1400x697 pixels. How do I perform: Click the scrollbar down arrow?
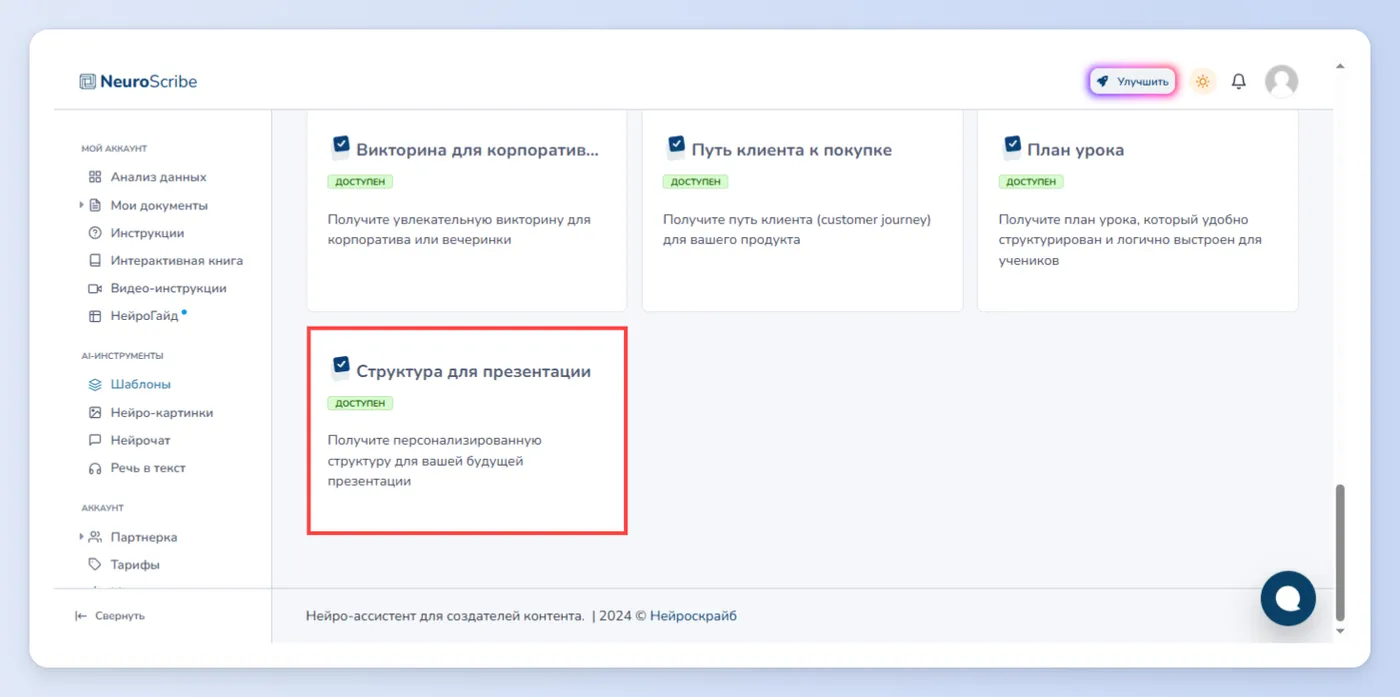point(1340,631)
